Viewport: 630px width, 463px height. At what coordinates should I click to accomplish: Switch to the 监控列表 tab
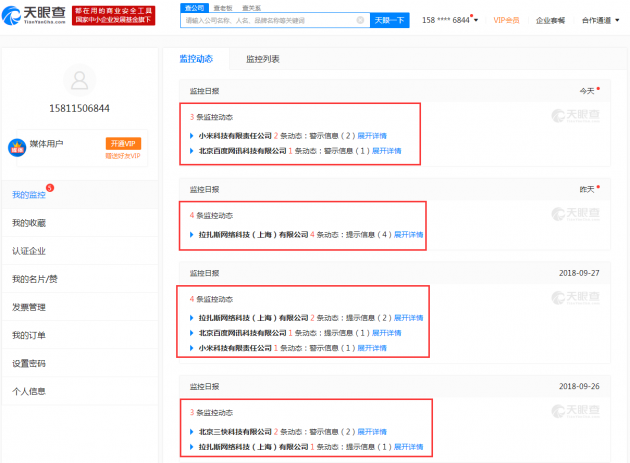pyautogui.click(x=263, y=59)
